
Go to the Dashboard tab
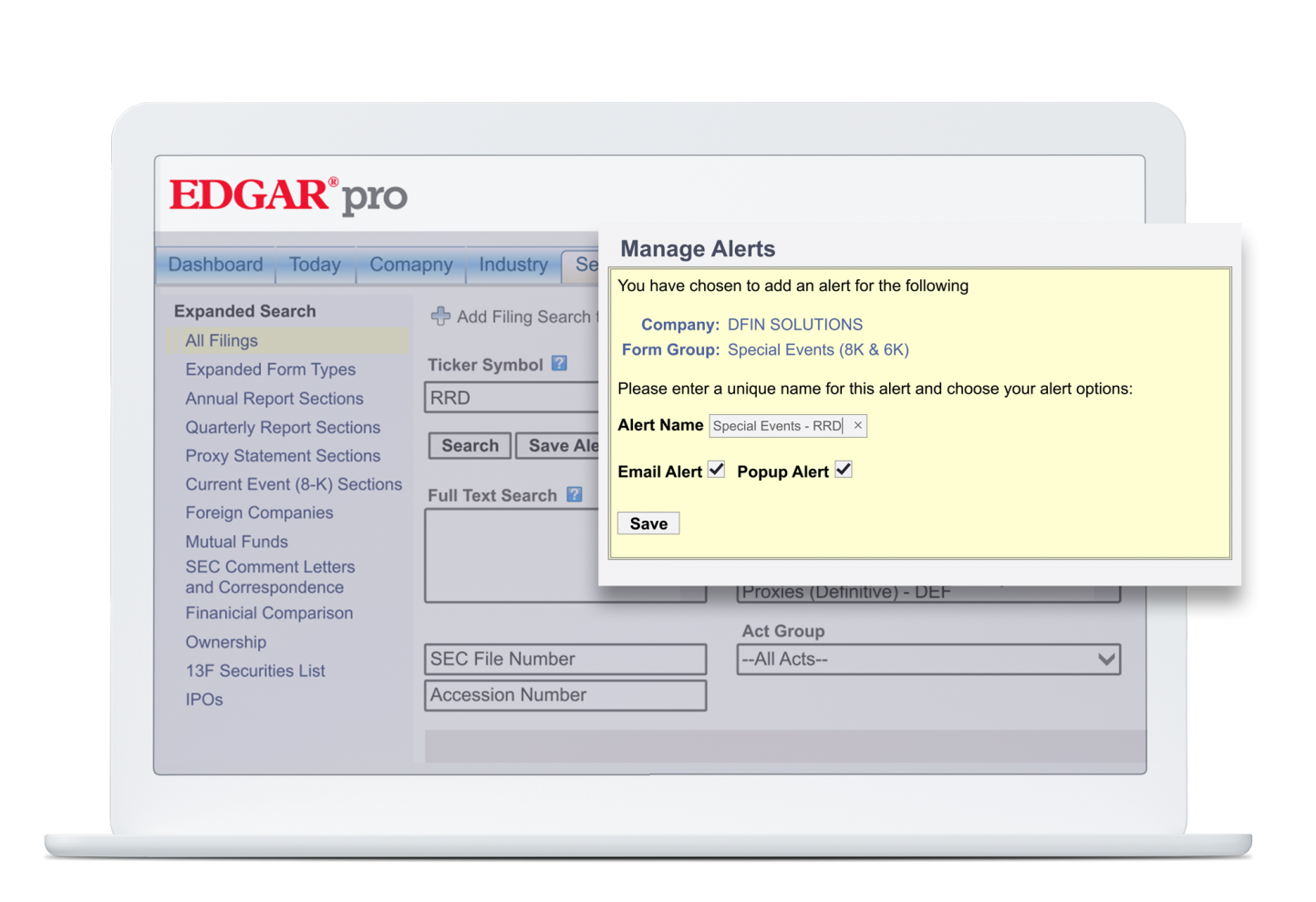click(215, 264)
